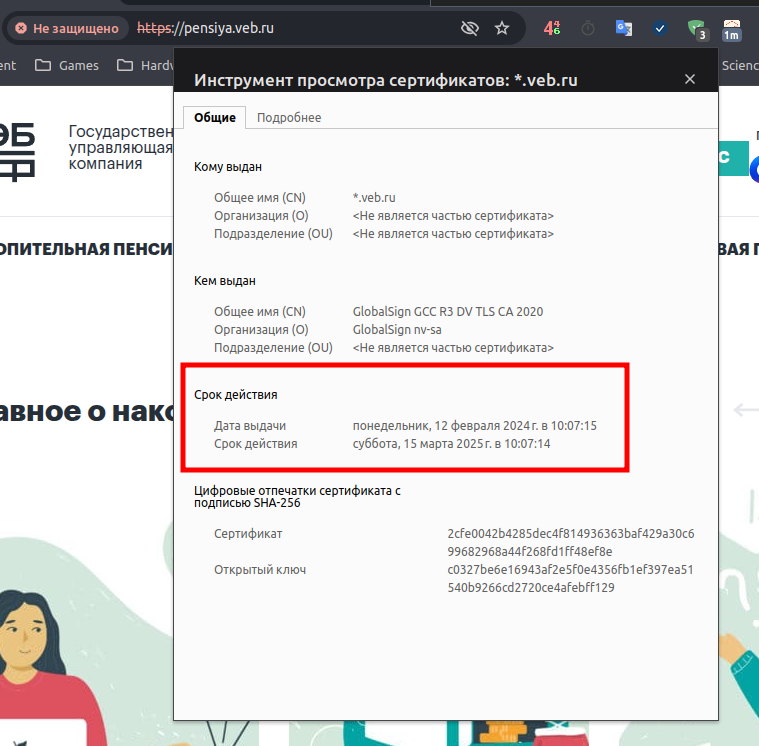Click the certificate SHA-256 fingerprint value

coord(570,542)
